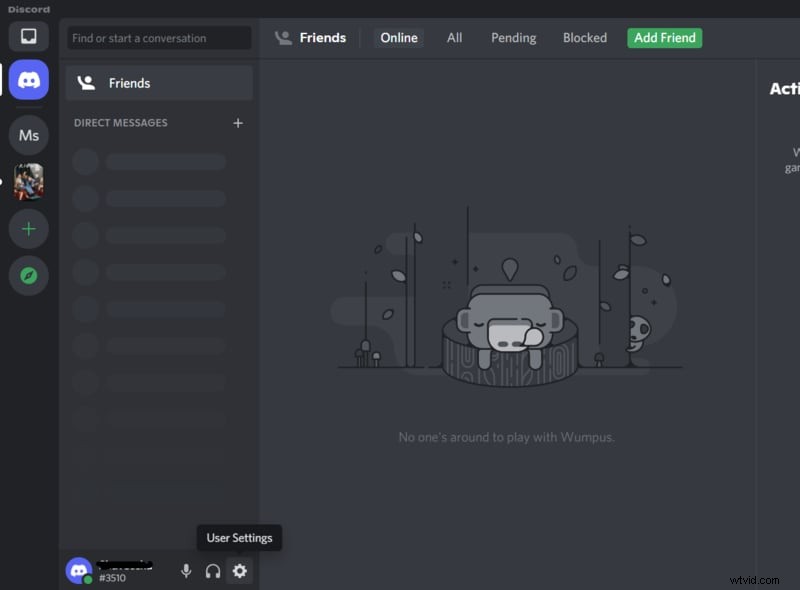Image resolution: width=800 pixels, height=590 pixels.
Task: Show All friends
Action: pos(454,37)
